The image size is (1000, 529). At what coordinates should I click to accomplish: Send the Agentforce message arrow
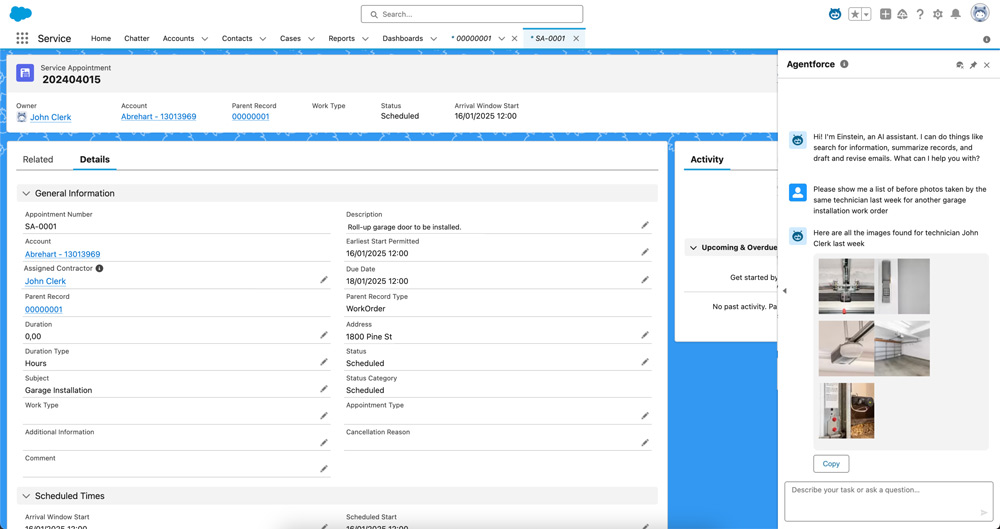[x=984, y=512]
